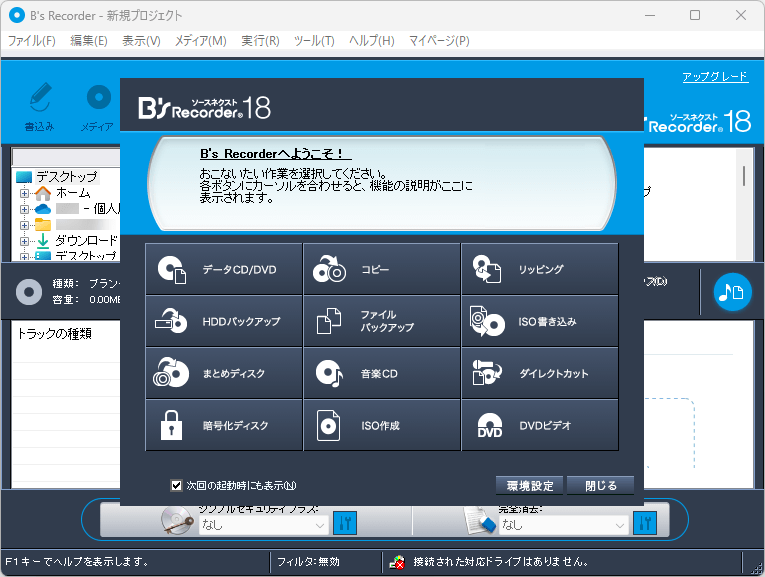Select the 暗号化ディスク padlock icon

[x=171, y=425]
